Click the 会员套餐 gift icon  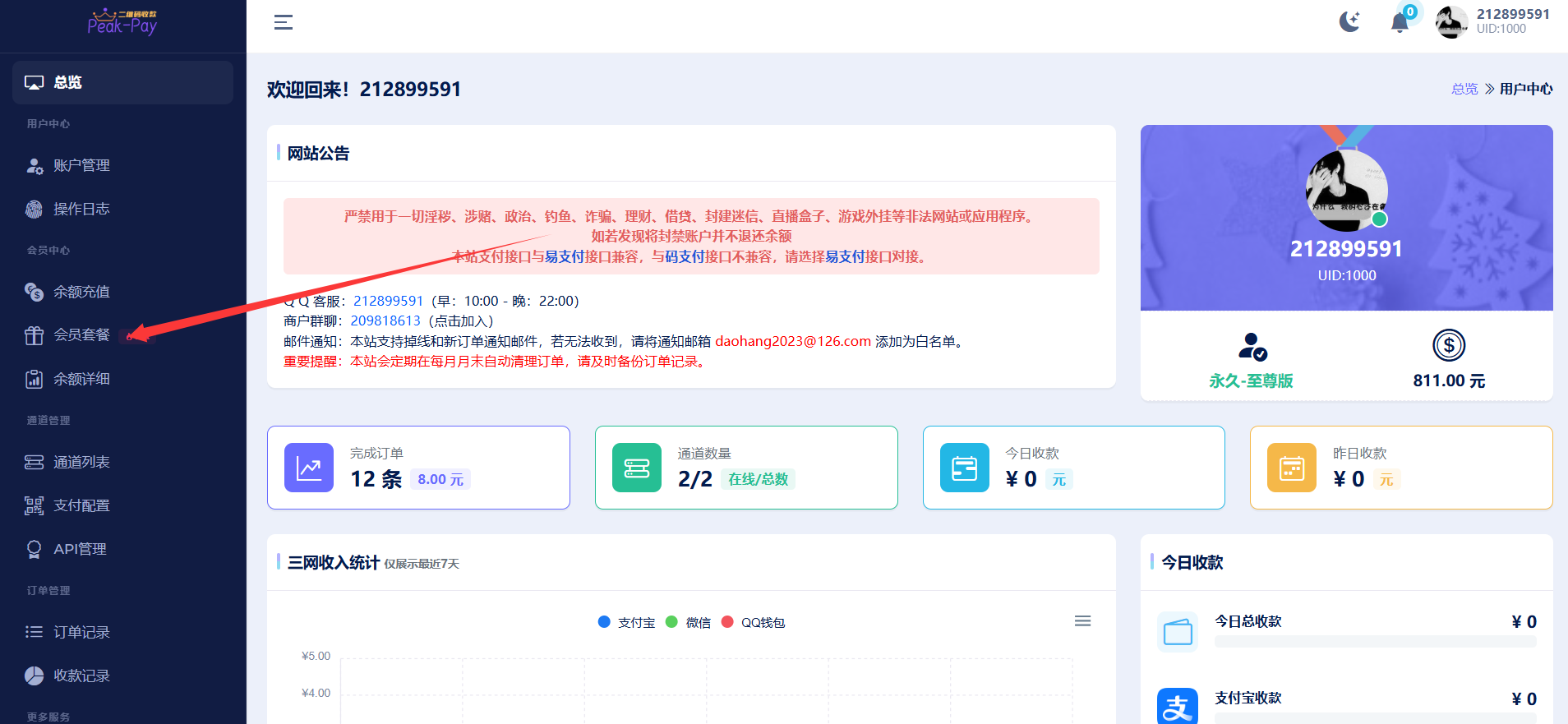pyautogui.click(x=34, y=334)
